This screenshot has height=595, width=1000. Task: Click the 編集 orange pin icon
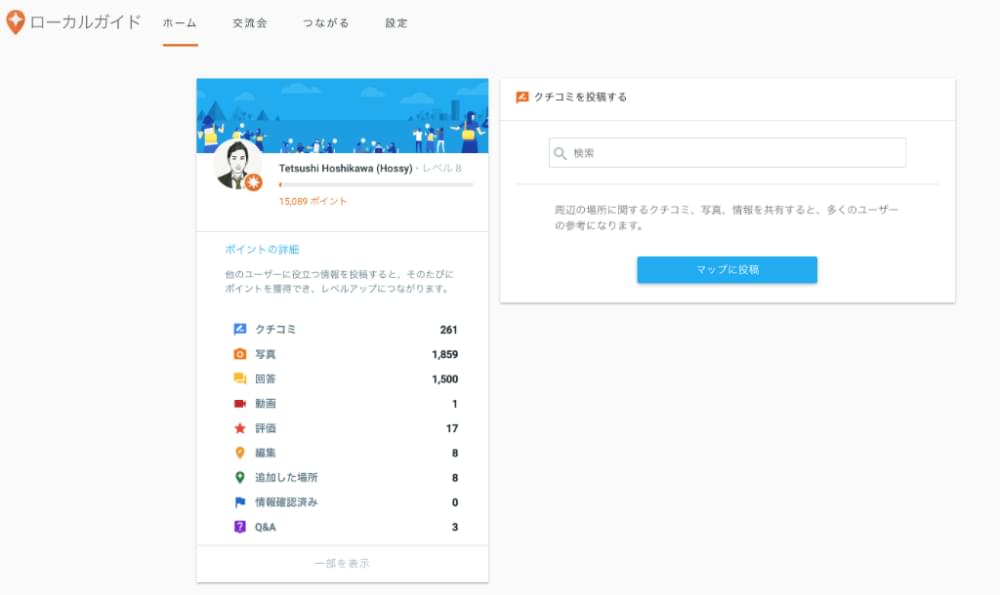point(240,453)
